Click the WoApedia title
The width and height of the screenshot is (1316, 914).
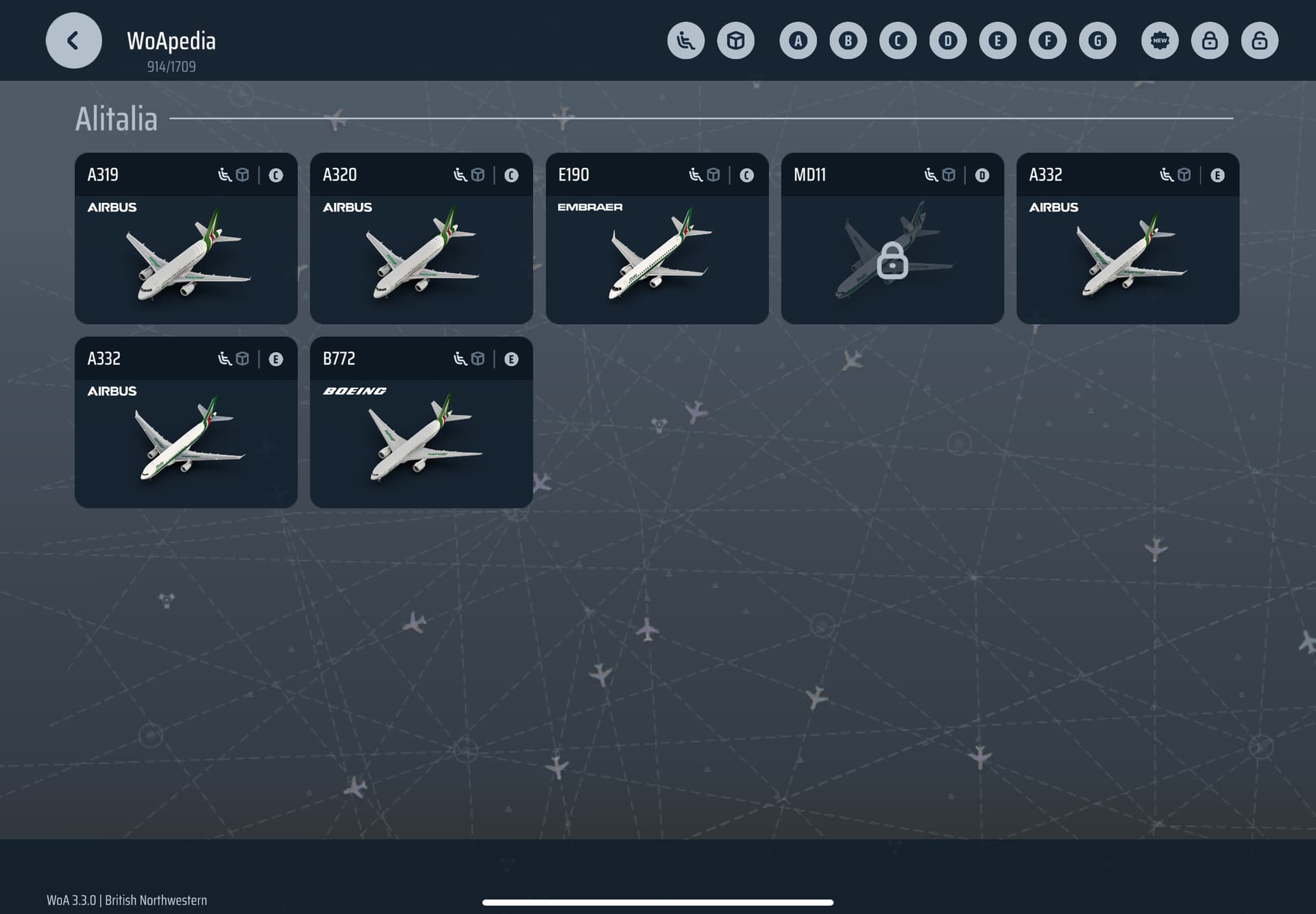click(x=171, y=41)
